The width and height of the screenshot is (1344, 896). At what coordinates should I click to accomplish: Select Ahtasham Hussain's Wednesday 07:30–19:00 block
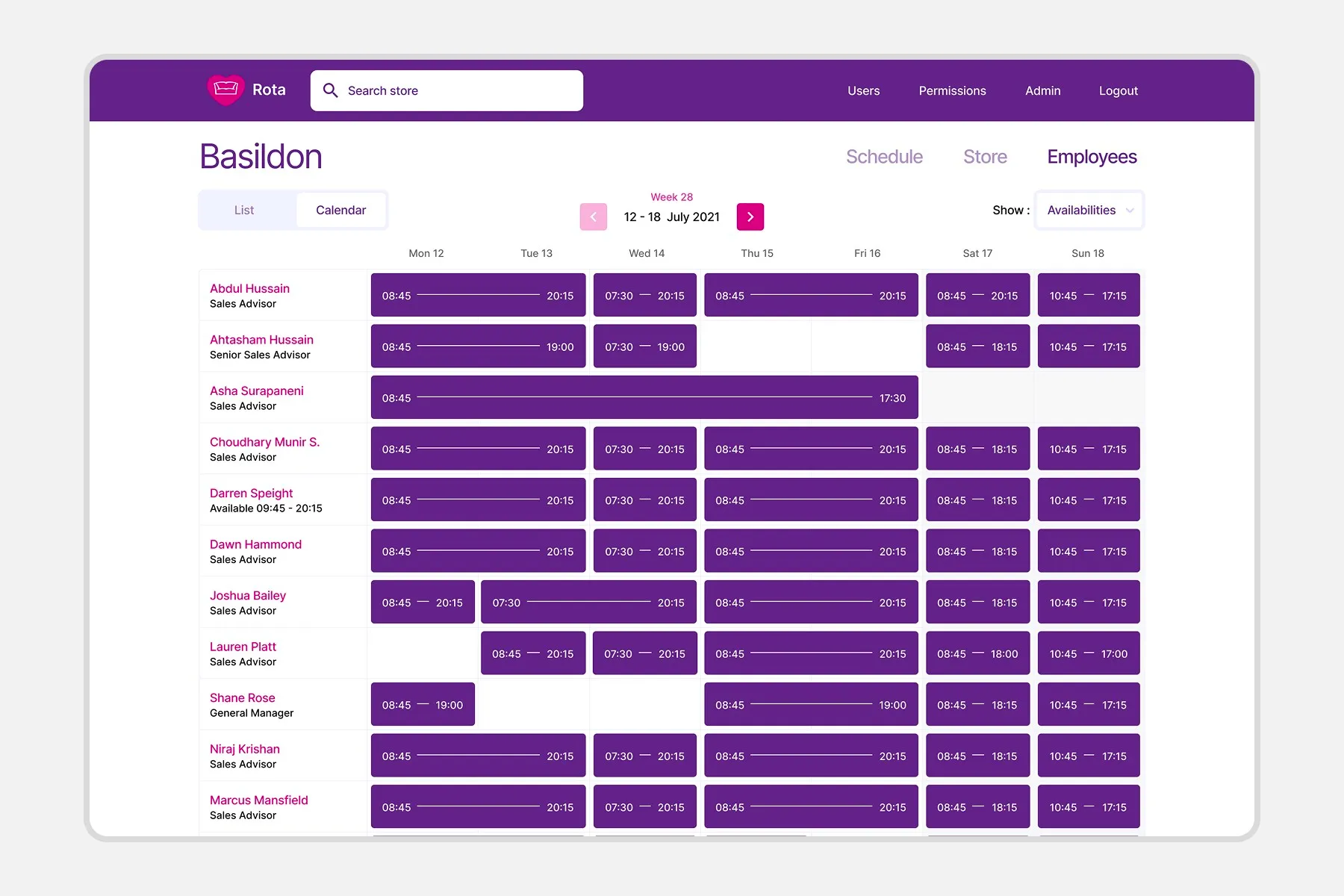[645, 346]
